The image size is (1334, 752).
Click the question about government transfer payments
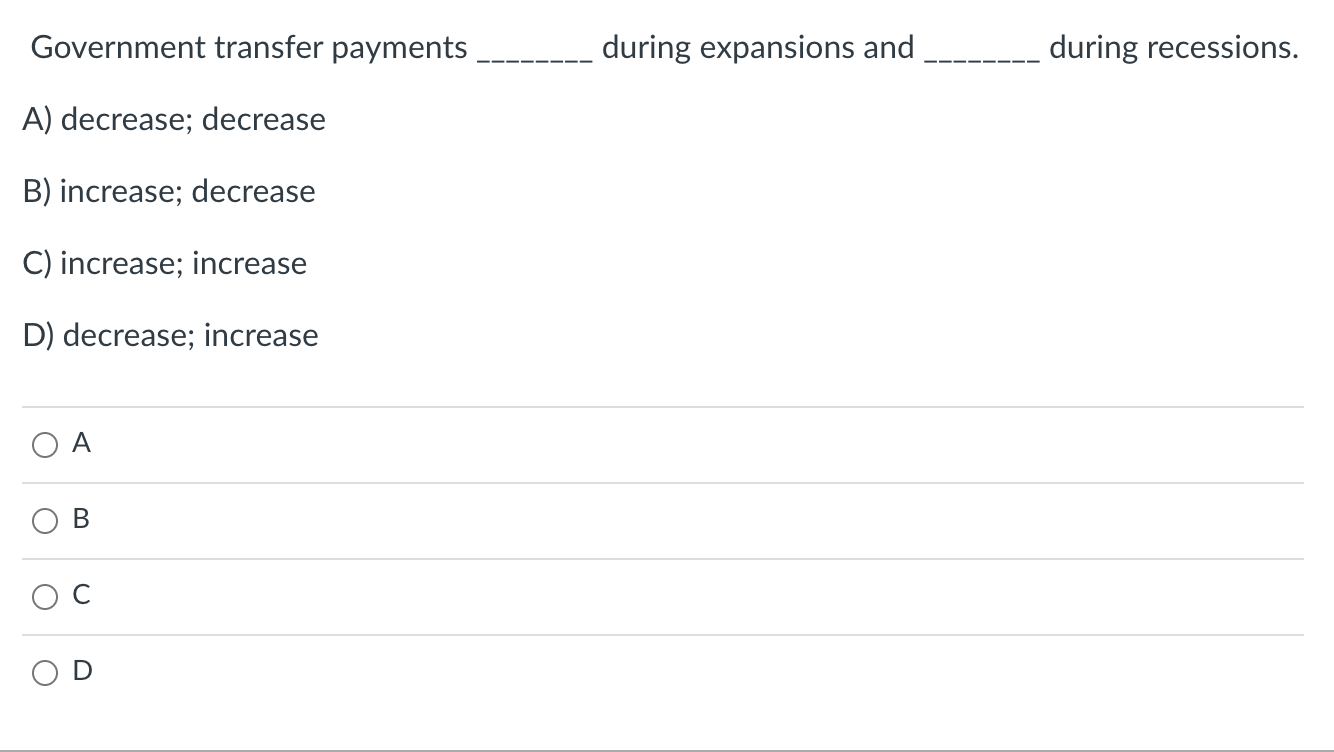pos(665,46)
